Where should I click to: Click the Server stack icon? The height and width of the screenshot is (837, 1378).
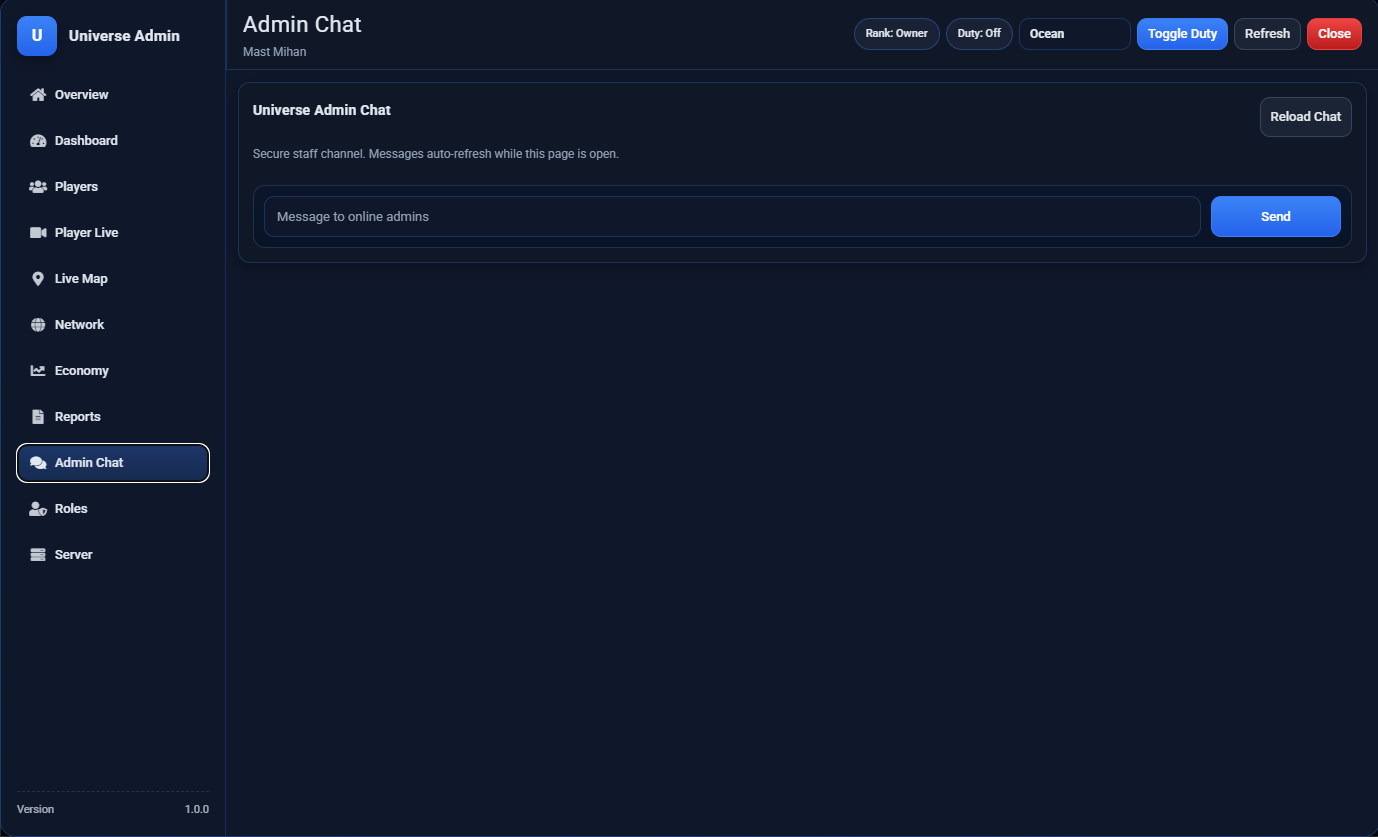coord(38,555)
